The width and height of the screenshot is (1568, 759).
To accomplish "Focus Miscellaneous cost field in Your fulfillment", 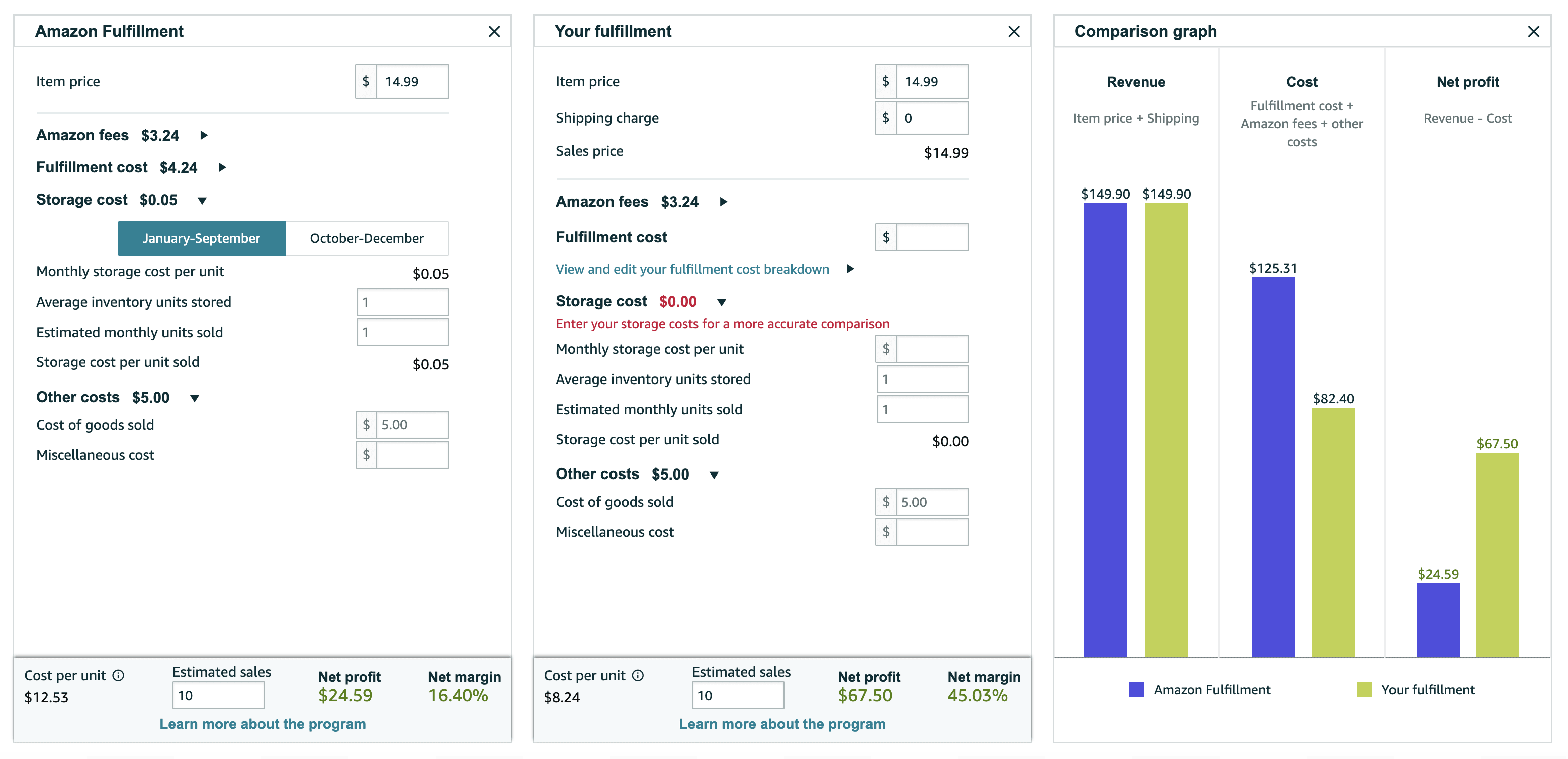I will coord(932,531).
